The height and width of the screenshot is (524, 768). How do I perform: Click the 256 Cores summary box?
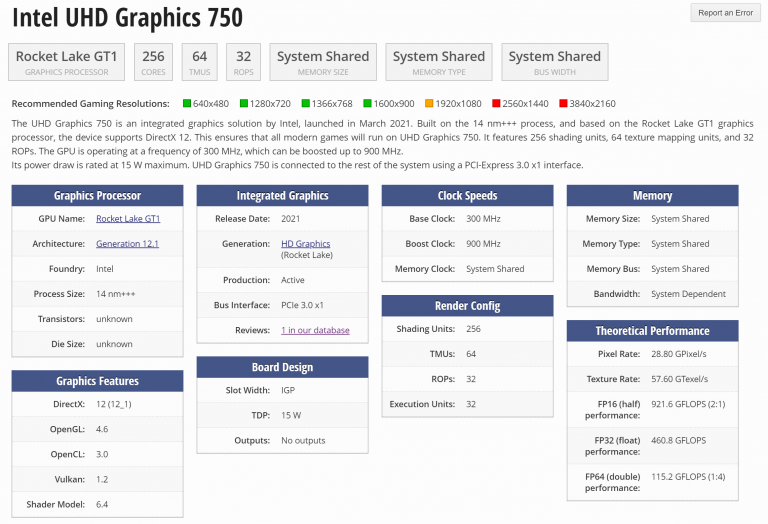153,62
